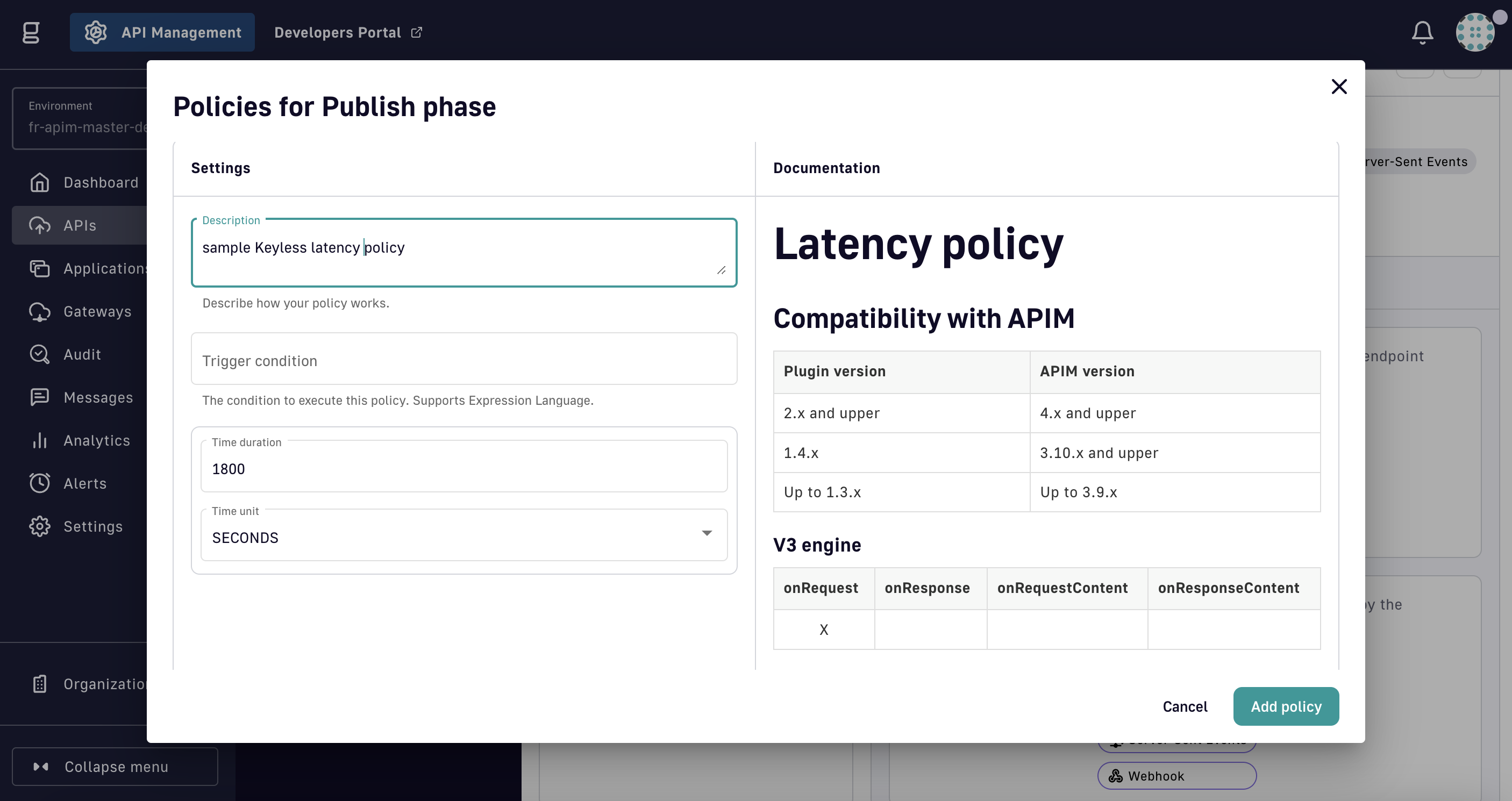Open the Developers Portal link

pyautogui.click(x=347, y=32)
